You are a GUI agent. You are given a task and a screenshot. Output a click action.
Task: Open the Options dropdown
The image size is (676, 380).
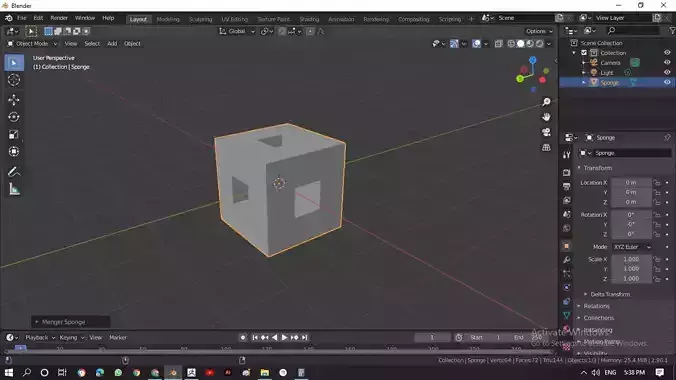pyautogui.click(x=539, y=31)
